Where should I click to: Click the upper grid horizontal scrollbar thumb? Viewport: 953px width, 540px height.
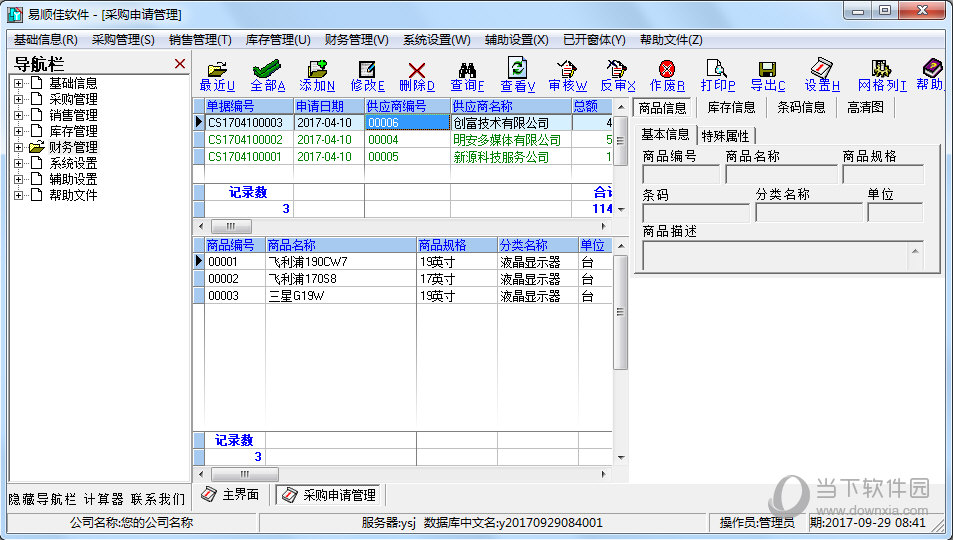click(231, 226)
